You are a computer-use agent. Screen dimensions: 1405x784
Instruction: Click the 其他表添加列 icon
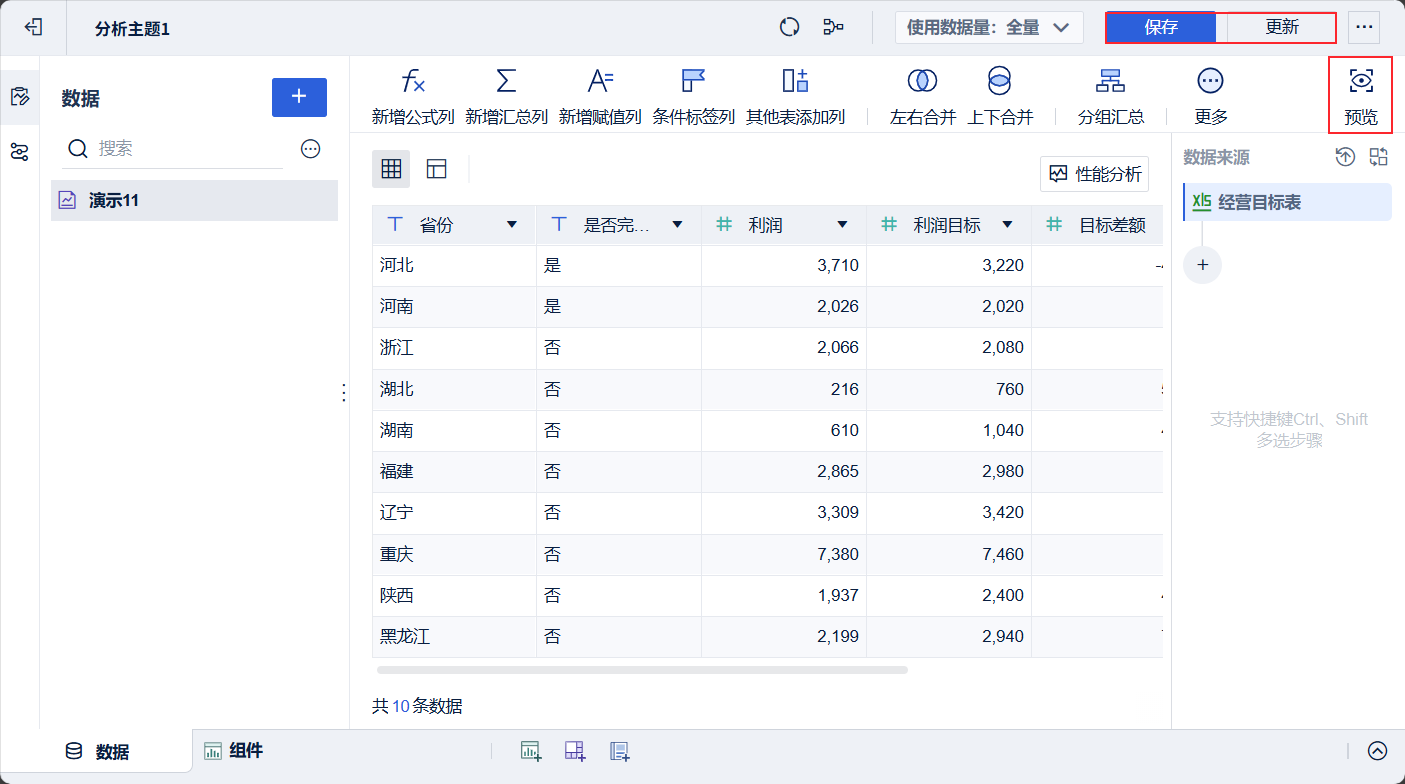point(795,81)
